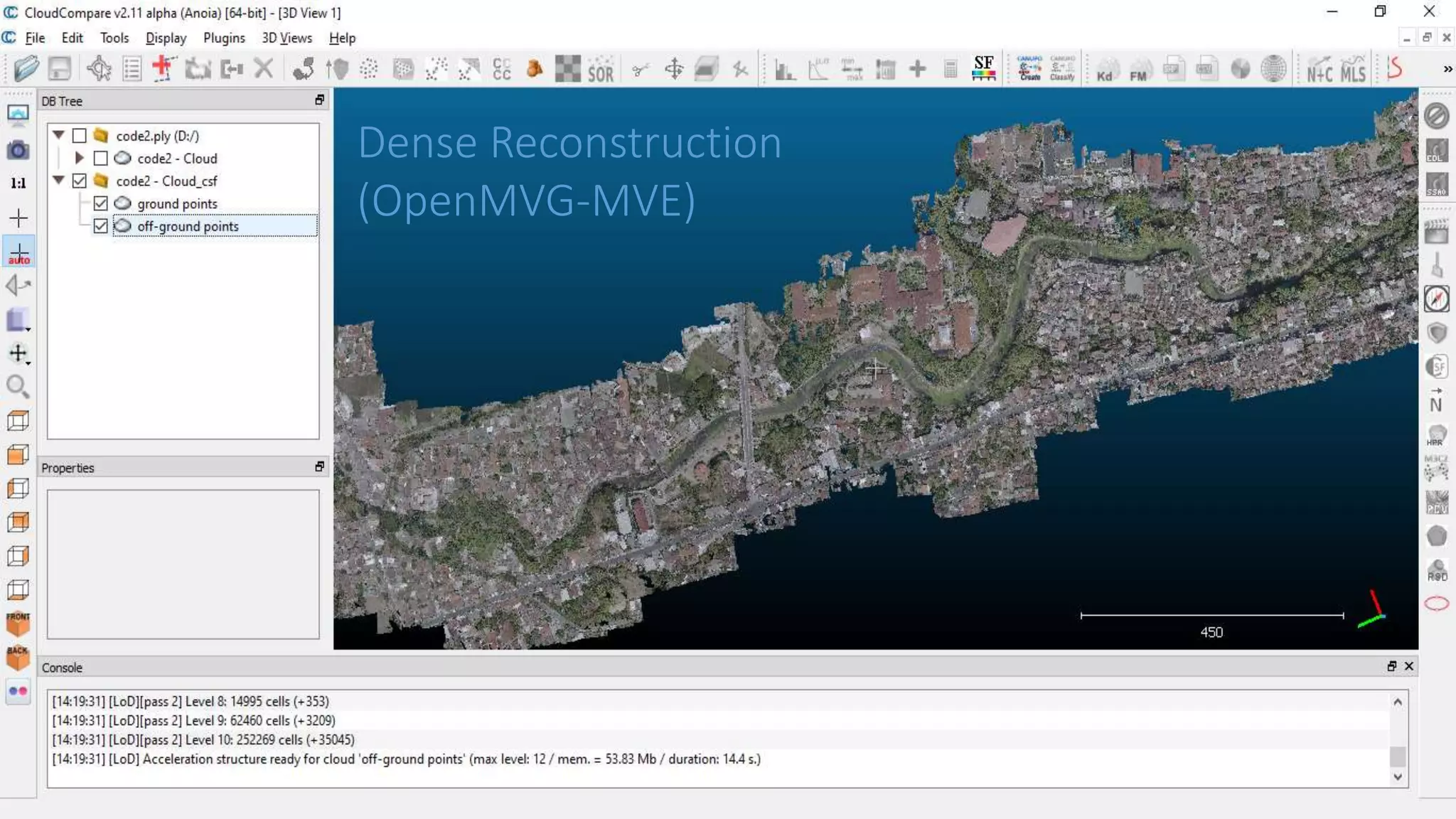Close the Console panel
The width and height of the screenshot is (1456, 819).
[1409, 666]
